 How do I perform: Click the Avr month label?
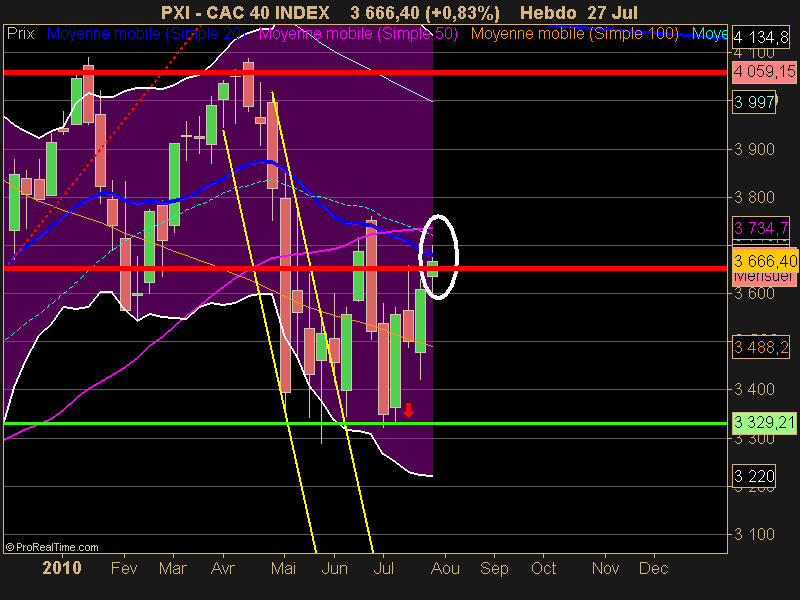coord(223,568)
